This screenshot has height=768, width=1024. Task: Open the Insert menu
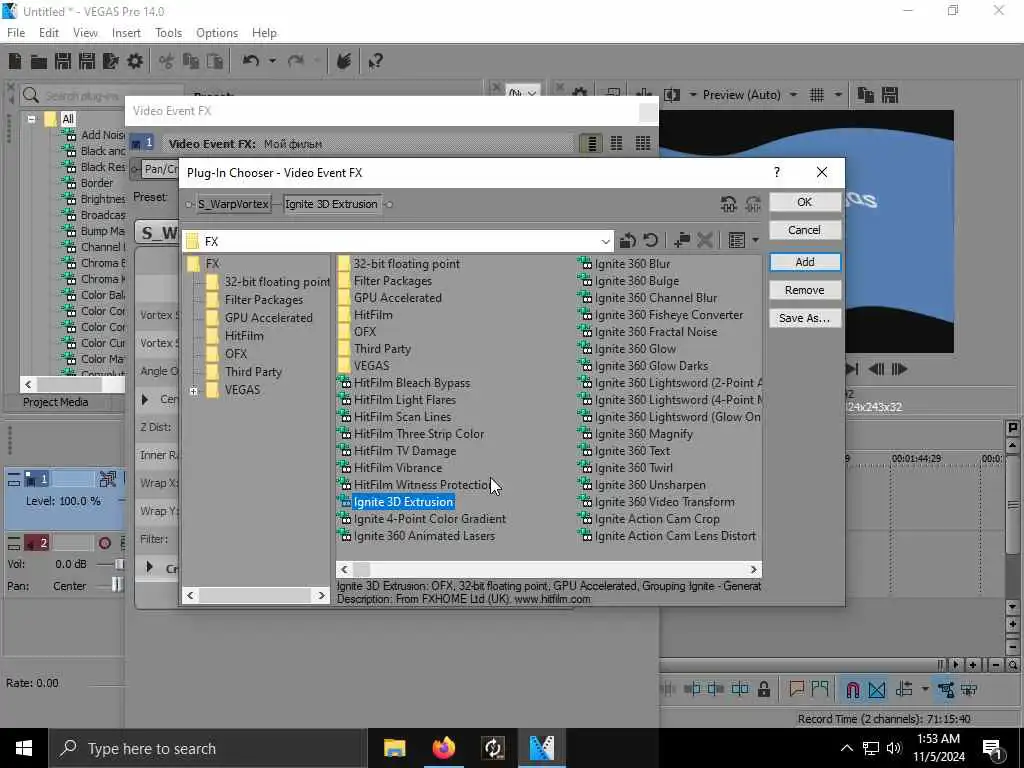pos(126,33)
